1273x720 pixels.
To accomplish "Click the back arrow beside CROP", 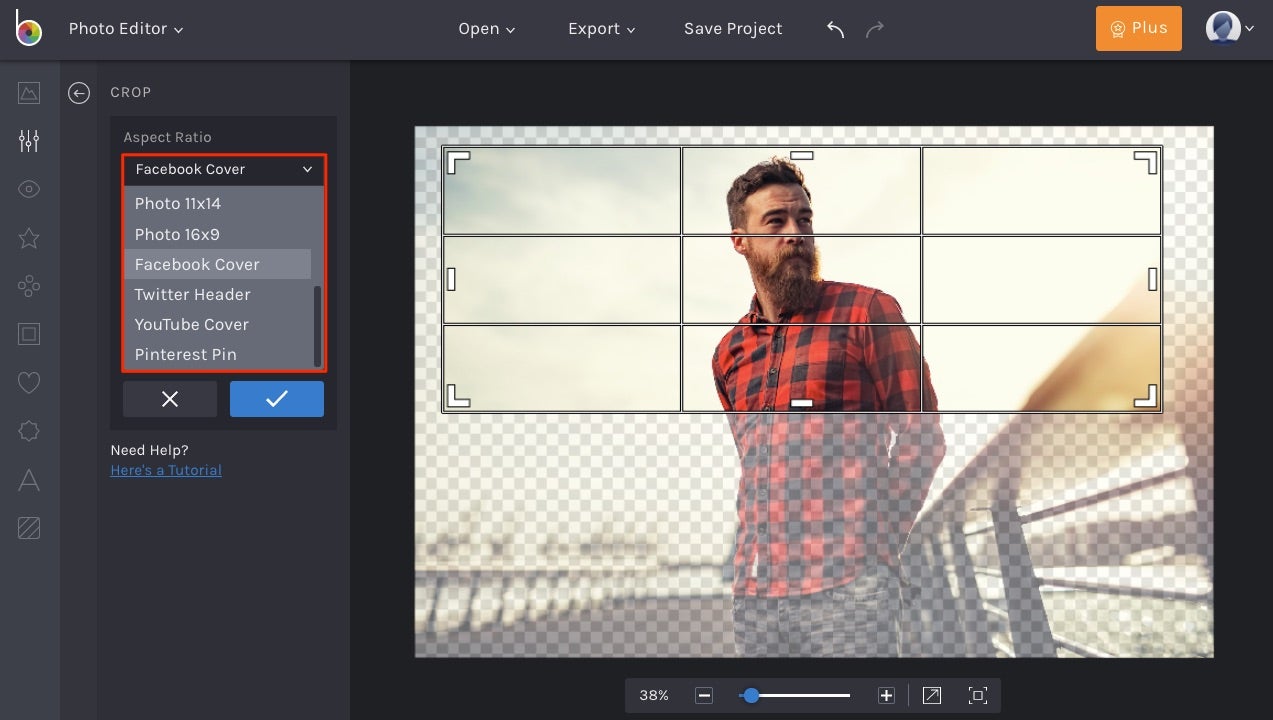I will tap(79, 93).
